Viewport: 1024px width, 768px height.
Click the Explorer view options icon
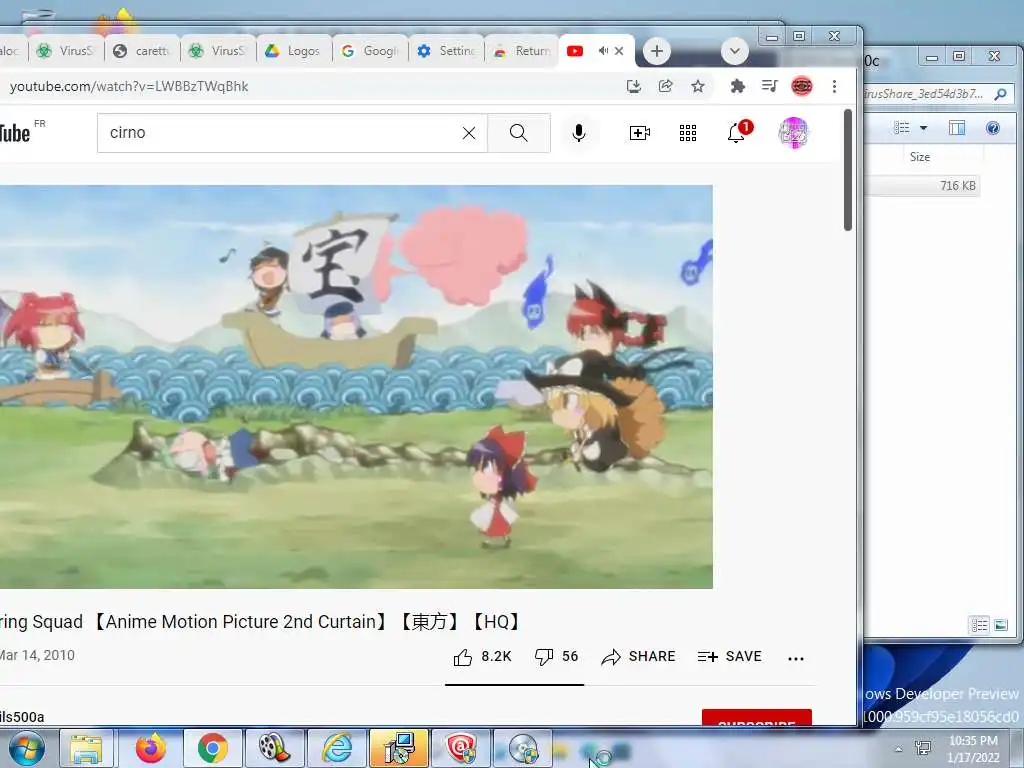click(x=902, y=128)
